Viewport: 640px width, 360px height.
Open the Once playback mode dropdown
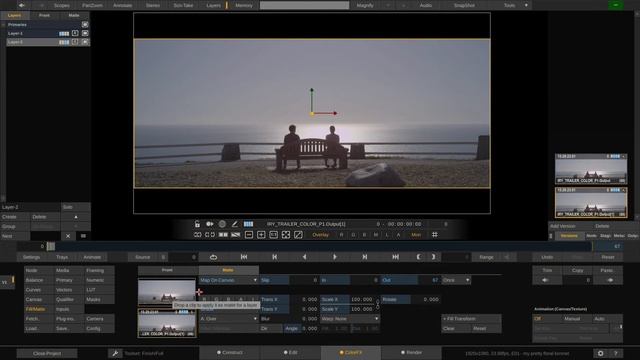point(456,280)
